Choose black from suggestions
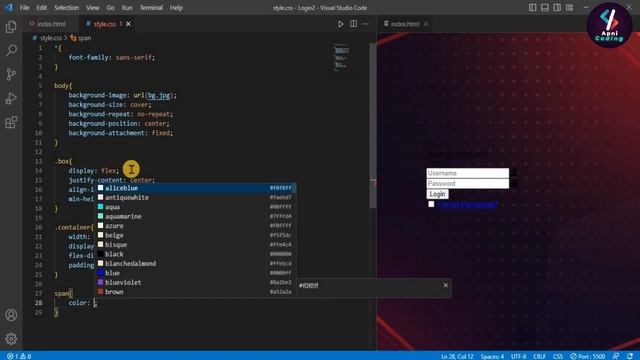This screenshot has height=360, width=640. [x=195, y=254]
